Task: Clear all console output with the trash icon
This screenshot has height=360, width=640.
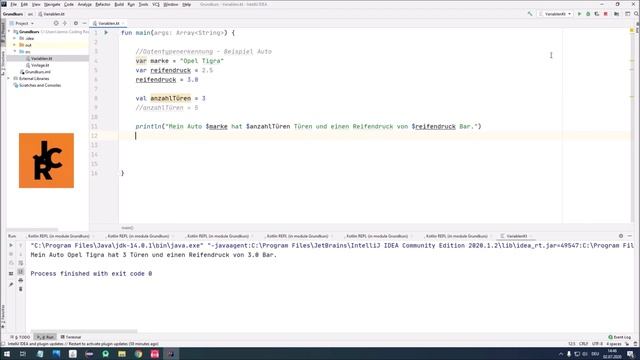Action: [20, 289]
